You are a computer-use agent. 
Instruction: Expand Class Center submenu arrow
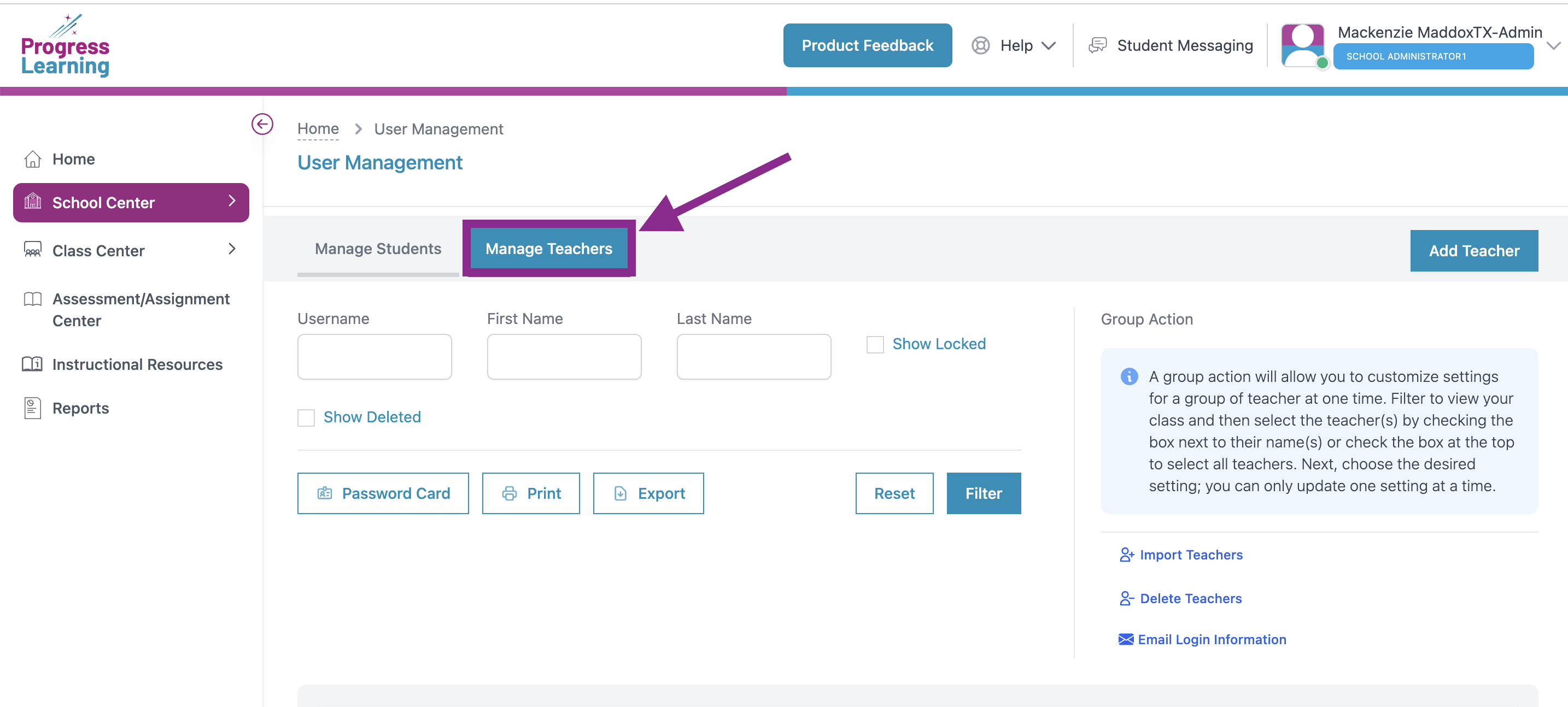(x=232, y=249)
